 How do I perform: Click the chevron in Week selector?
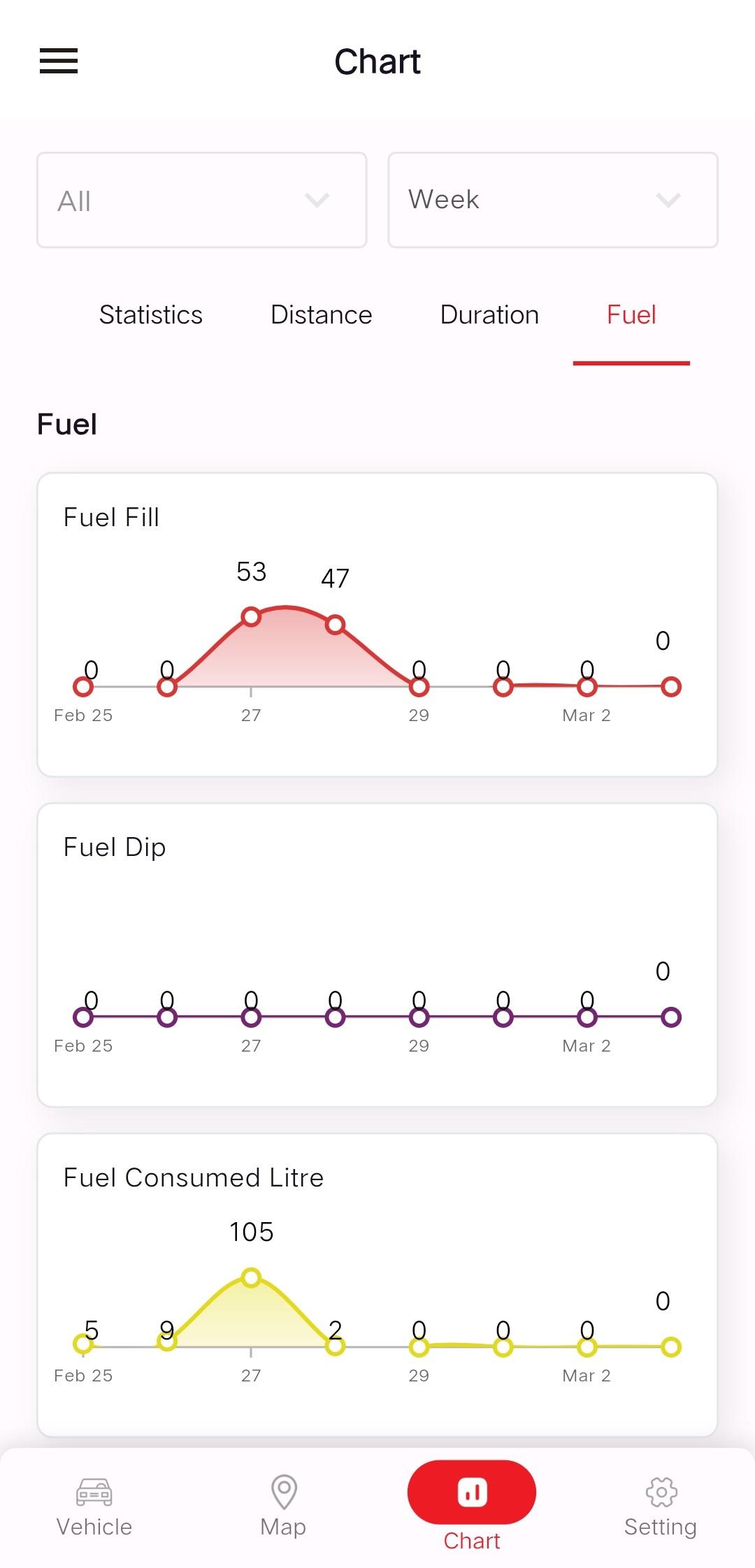point(668,201)
